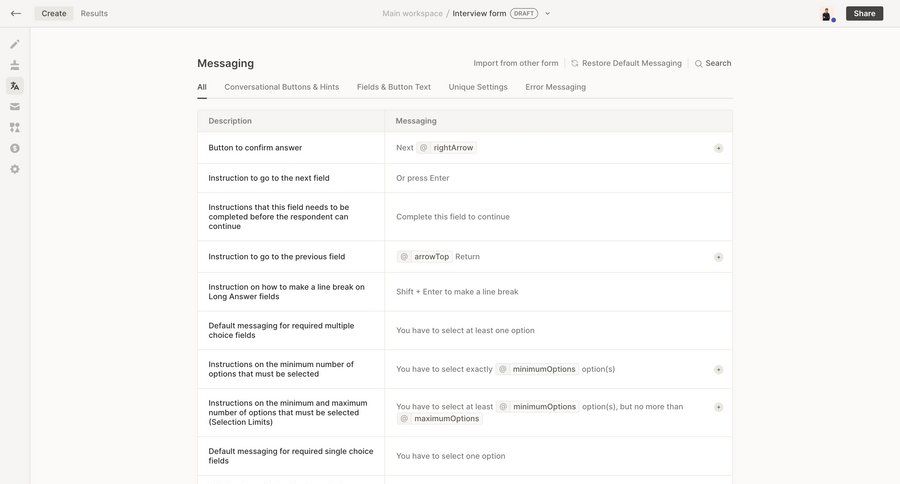Open the payments dollar sidebar icon
This screenshot has height=484, width=900.
point(15,148)
